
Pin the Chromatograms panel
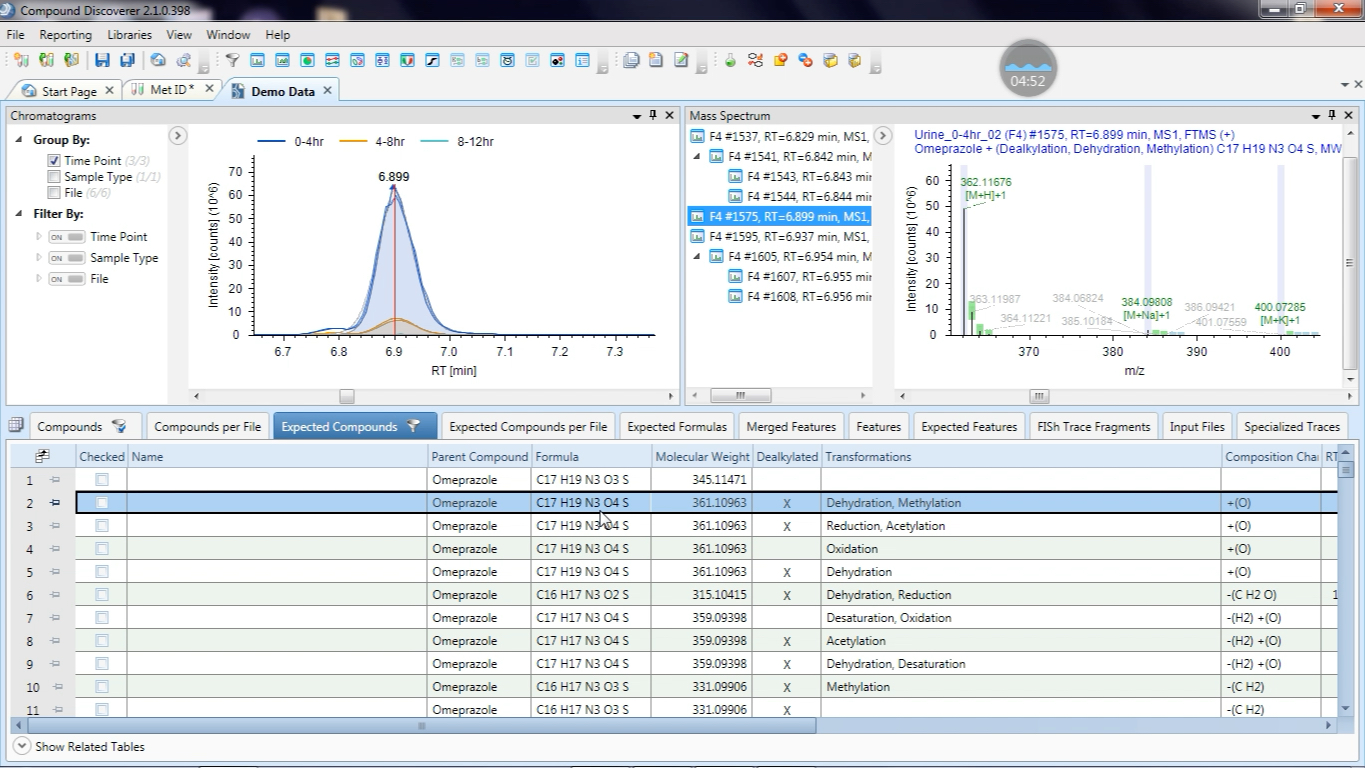pos(653,116)
